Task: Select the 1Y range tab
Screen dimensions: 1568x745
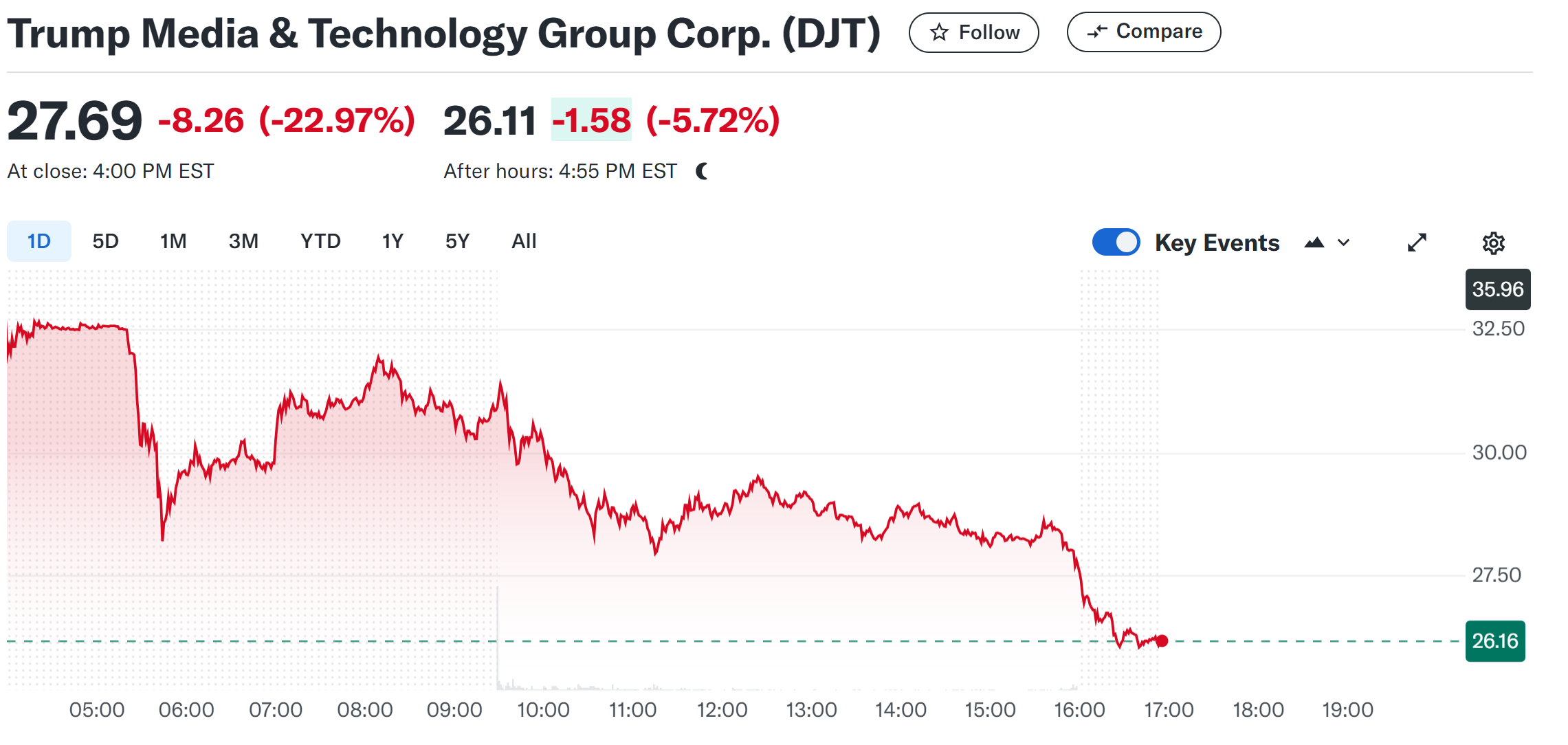Action: click(x=393, y=241)
